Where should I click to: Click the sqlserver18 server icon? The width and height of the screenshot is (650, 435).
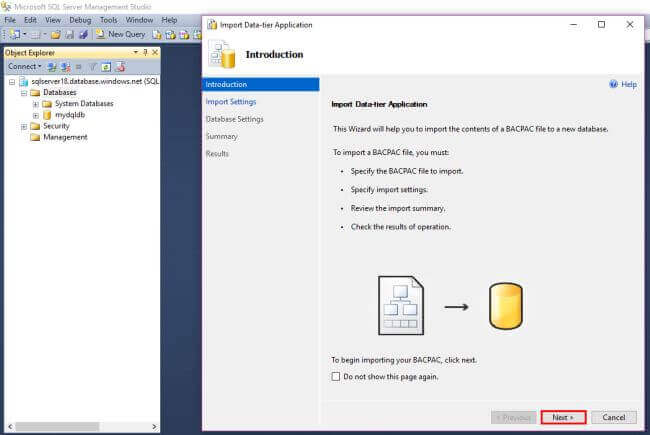tap(24, 82)
